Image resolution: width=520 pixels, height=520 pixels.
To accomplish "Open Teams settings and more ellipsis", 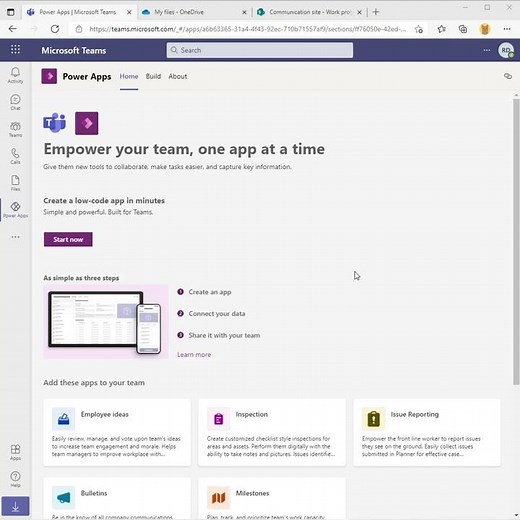I will click(487, 50).
